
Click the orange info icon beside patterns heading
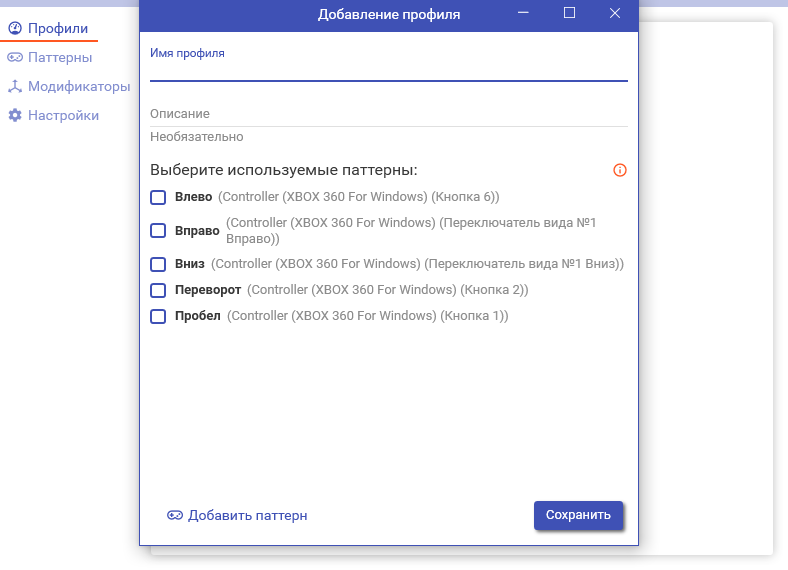[619, 170]
